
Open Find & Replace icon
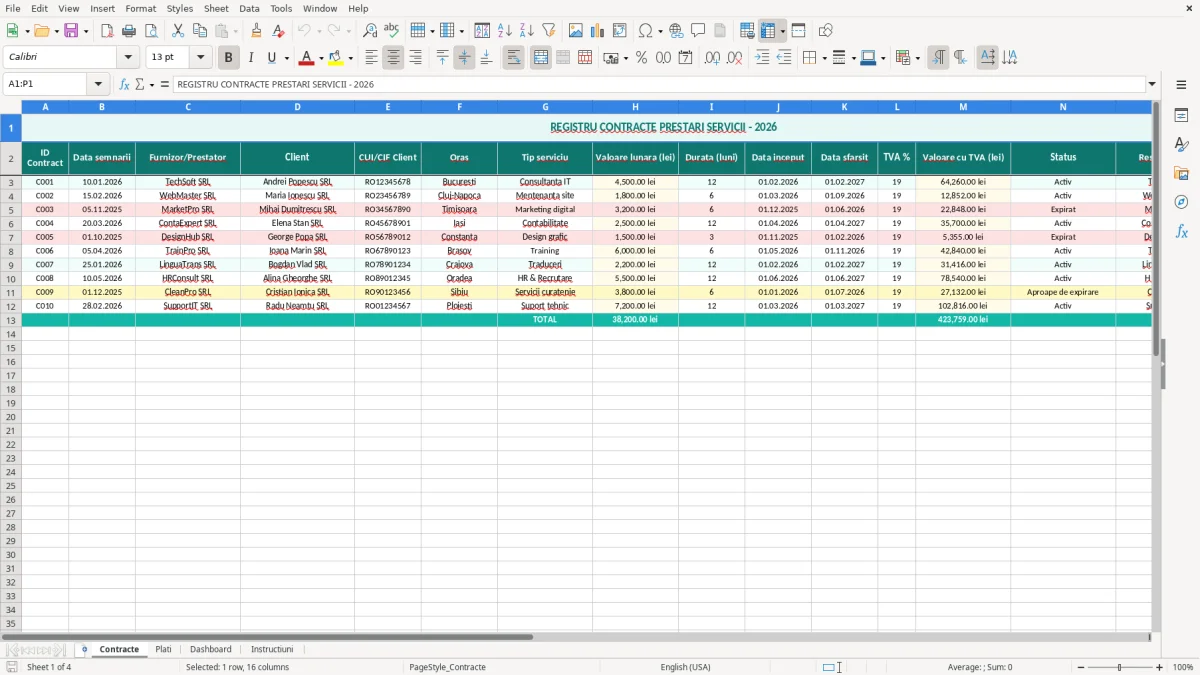370,31
